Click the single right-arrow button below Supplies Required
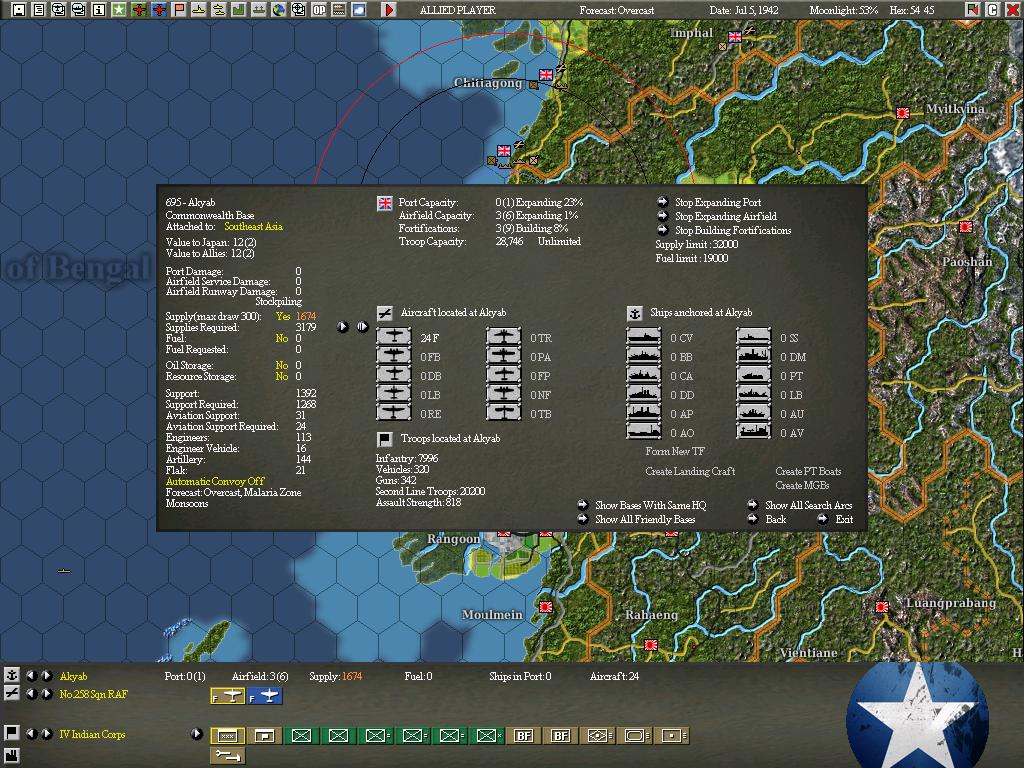 click(x=343, y=327)
